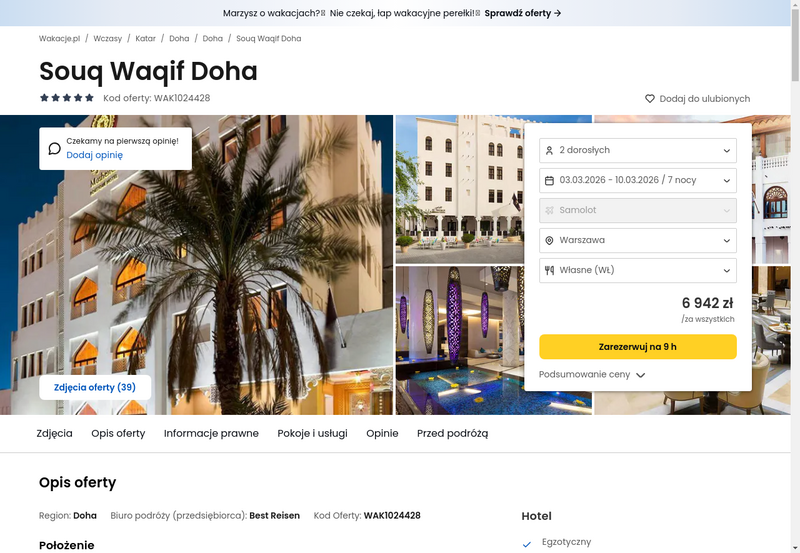Click the Zarezerwuj na 9 h button

coord(638,347)
